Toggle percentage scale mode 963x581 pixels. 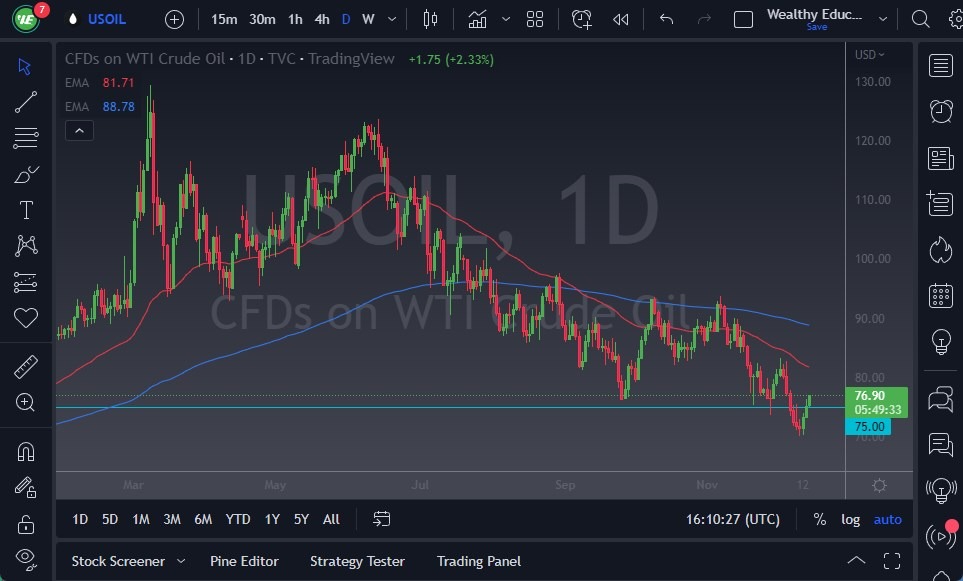click(x=818, y=519)
